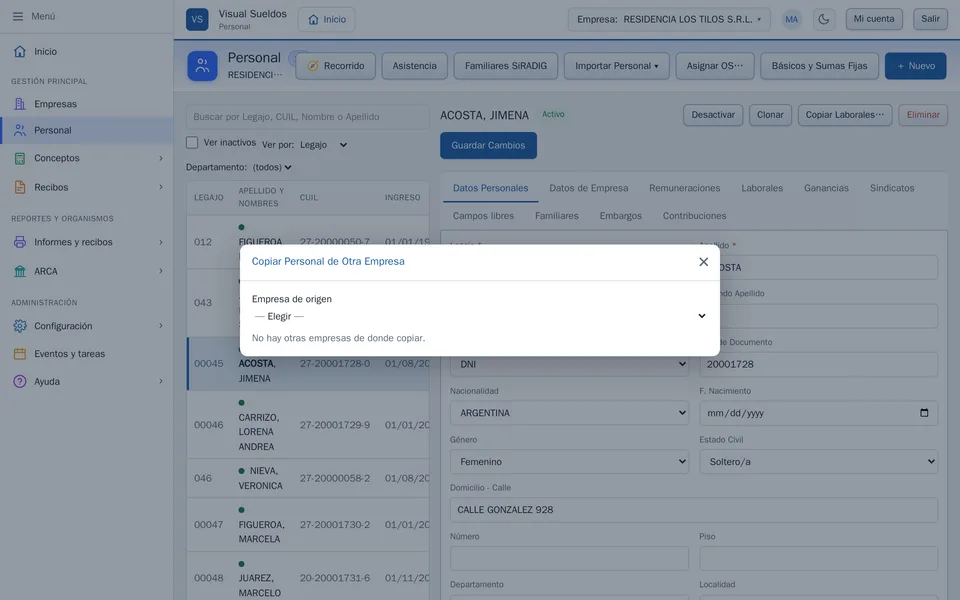
Task: Expand Ayuda submenu chevron
Action: [x=161, y=381]
